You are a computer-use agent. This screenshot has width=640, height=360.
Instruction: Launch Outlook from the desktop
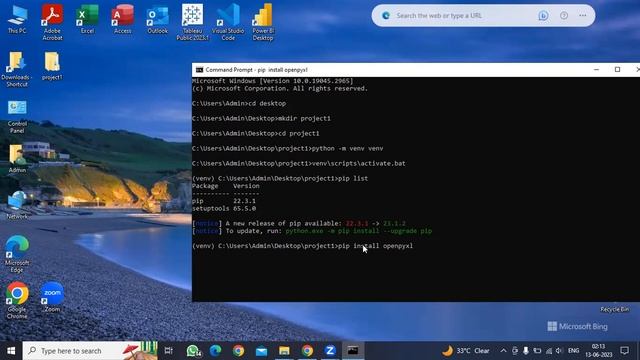coord(158,19)
